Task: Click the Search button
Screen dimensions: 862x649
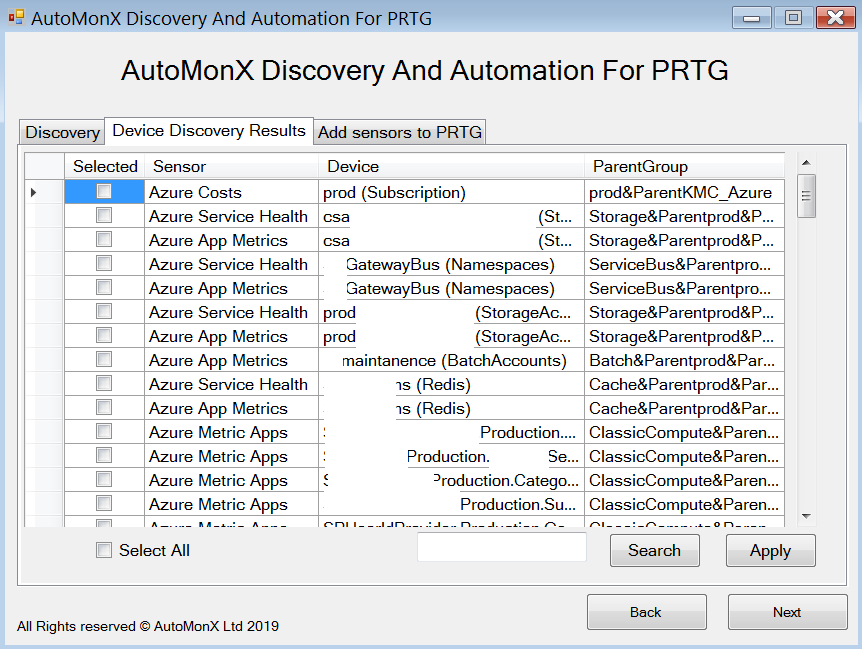Action: tap(654, 550)
